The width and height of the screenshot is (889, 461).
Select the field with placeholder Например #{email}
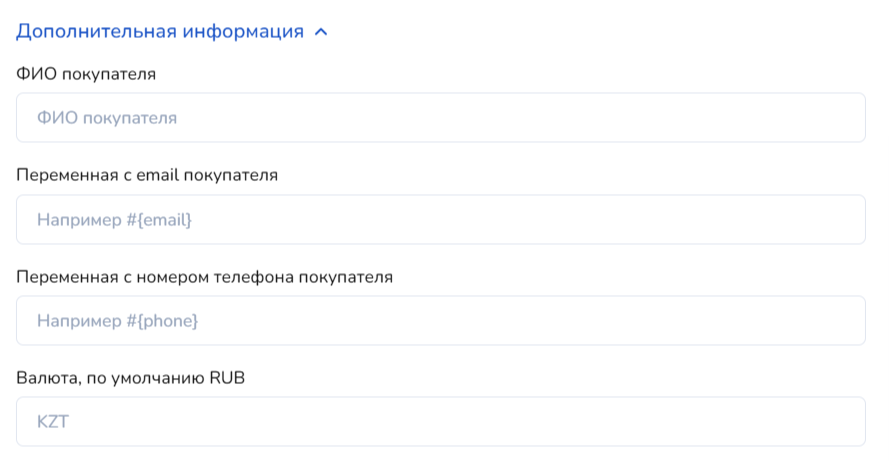pos(440,219)
